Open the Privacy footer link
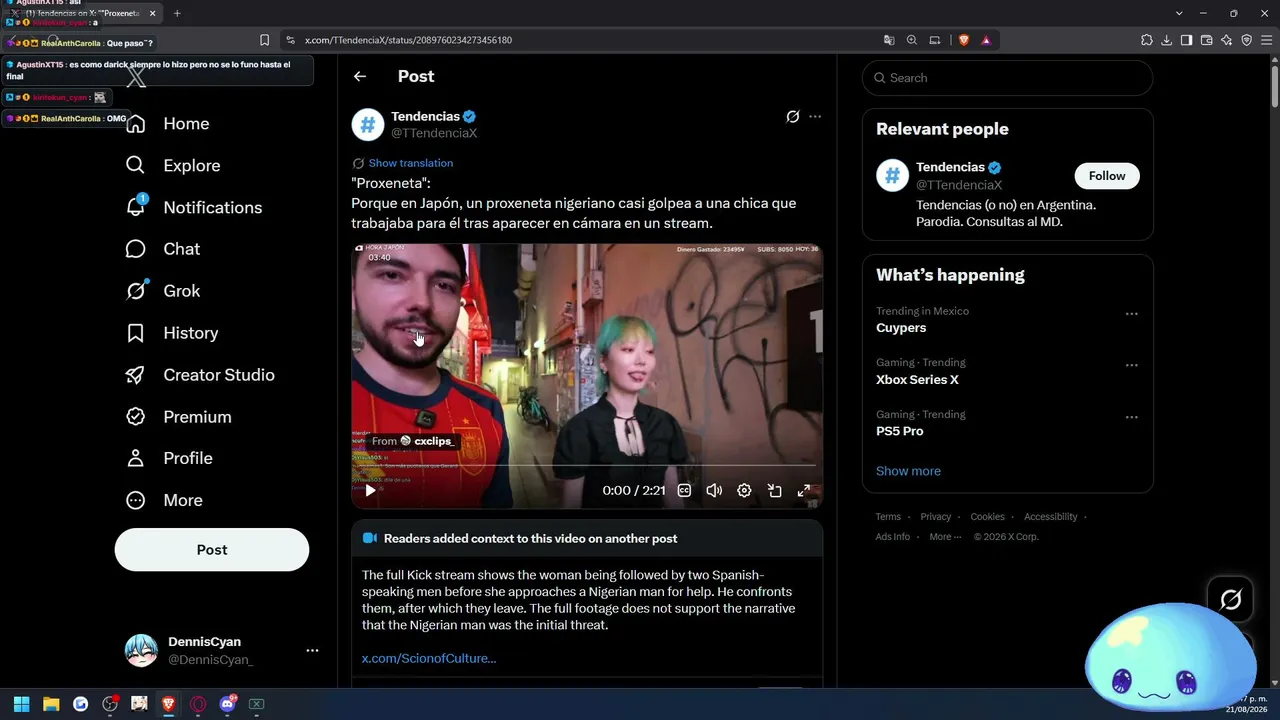Viewport: 1280px width, 720px height. tap(936, 517)
